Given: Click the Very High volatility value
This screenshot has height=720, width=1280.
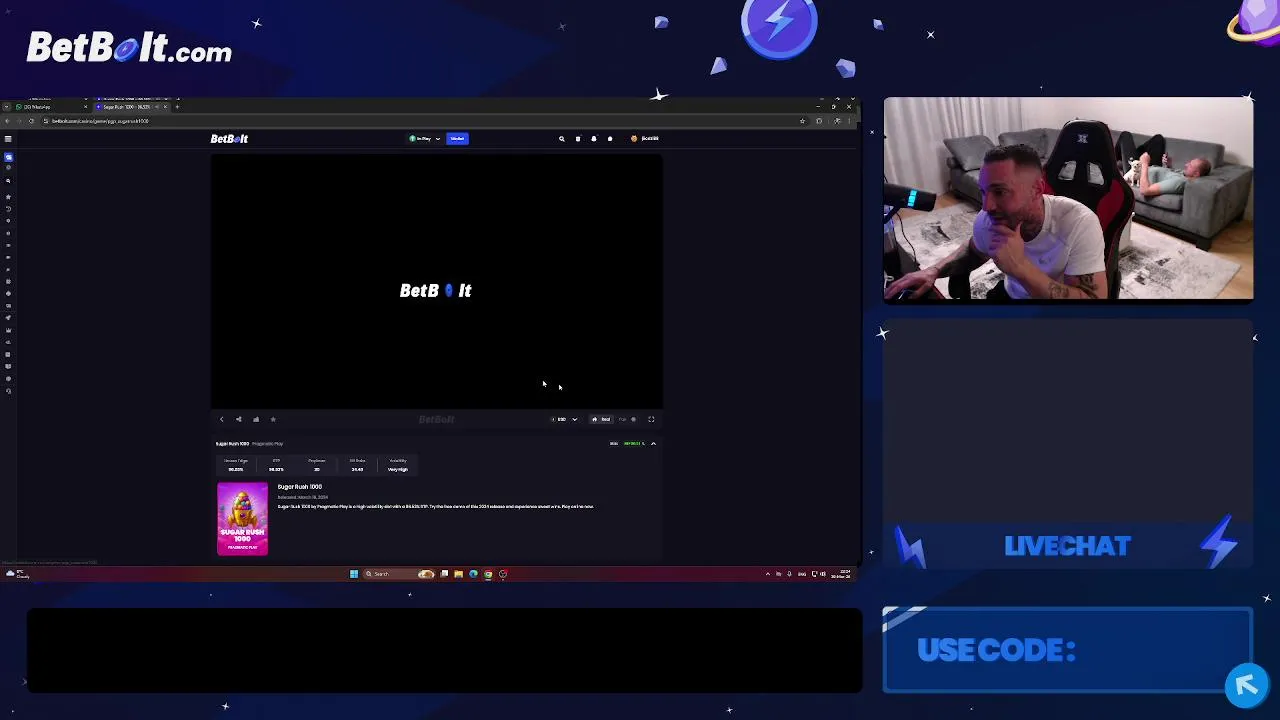Looking at the screenshot, I should (398, 469).
